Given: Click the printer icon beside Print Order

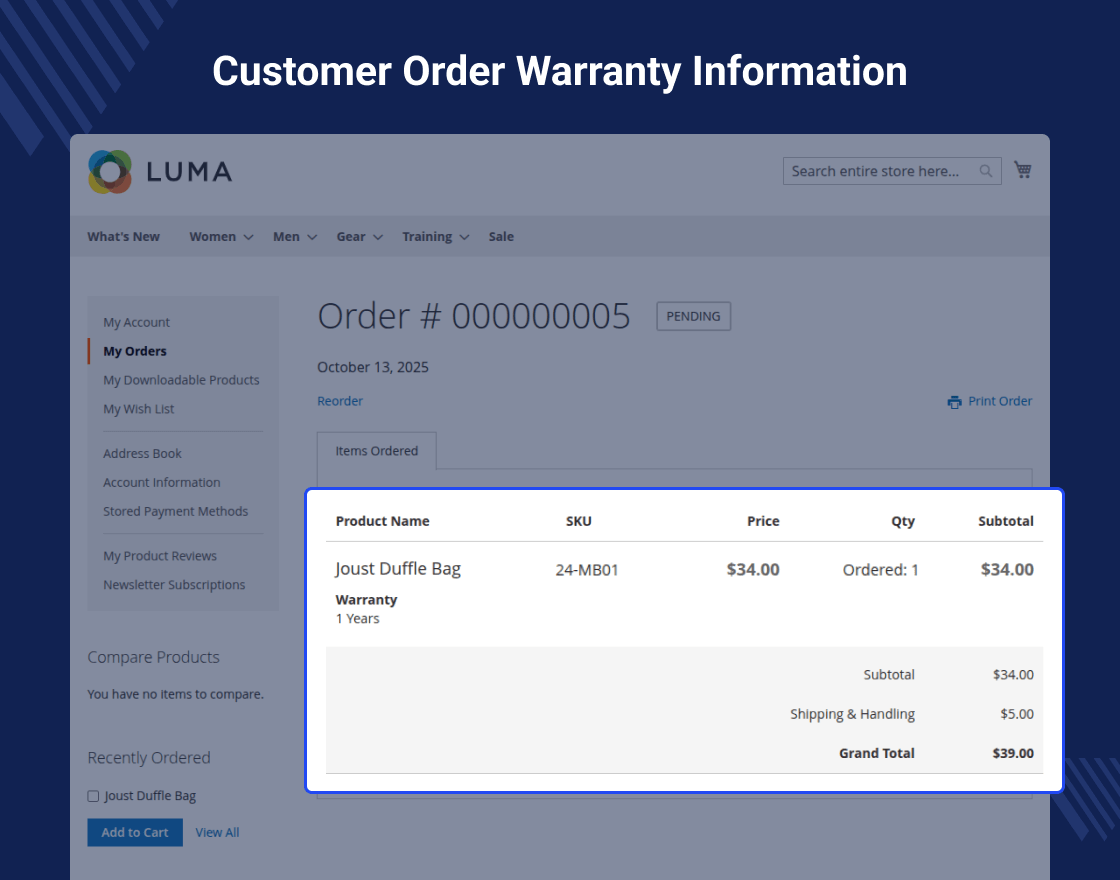Looking at the screenshot, I should pos(954,402).
